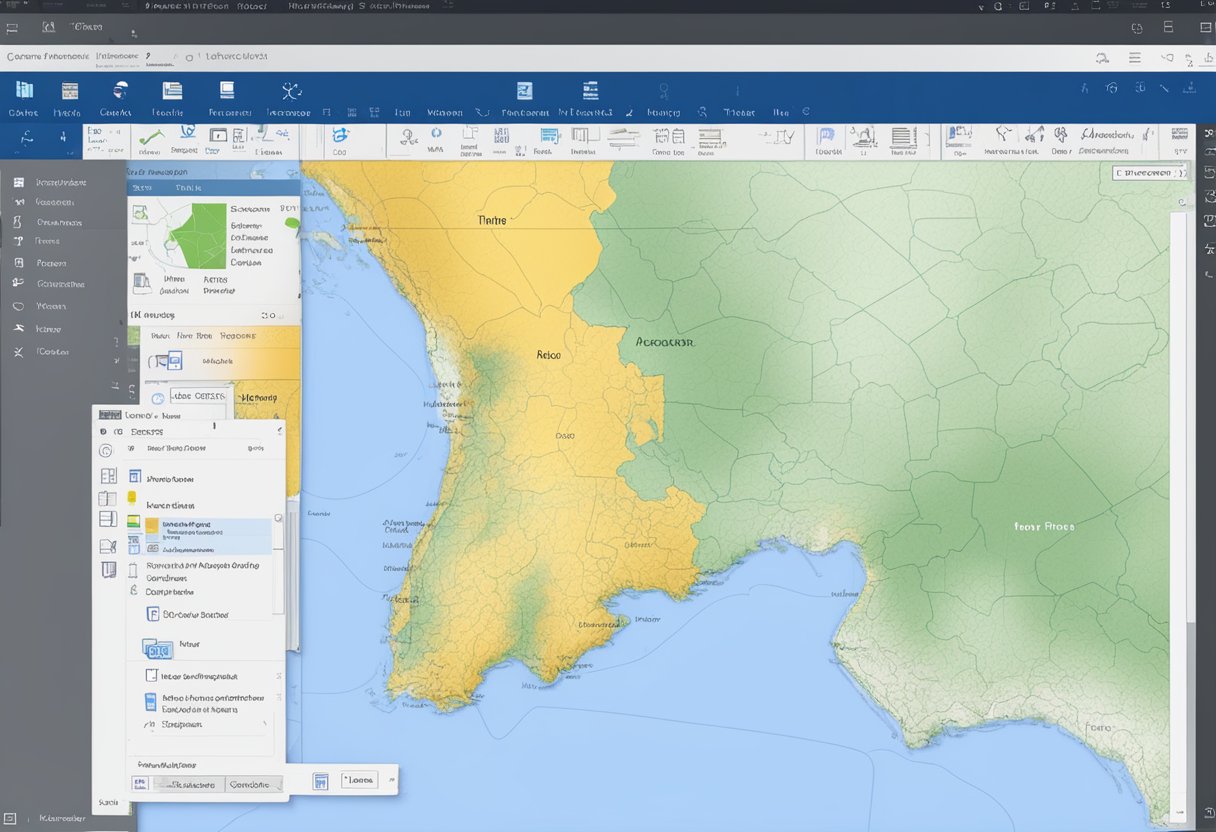
Task: Select the green line drawing tool in the toolbar
Action: click(x=150, y=137)
